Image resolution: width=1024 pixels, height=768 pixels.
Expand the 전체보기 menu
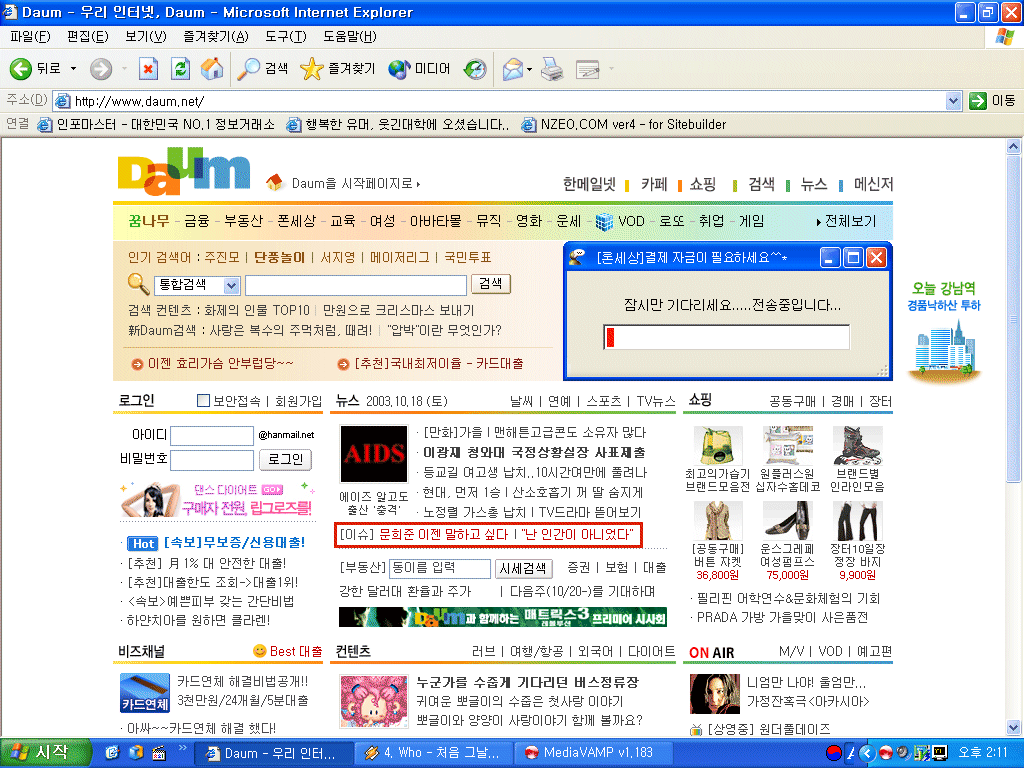click(846, 221)
